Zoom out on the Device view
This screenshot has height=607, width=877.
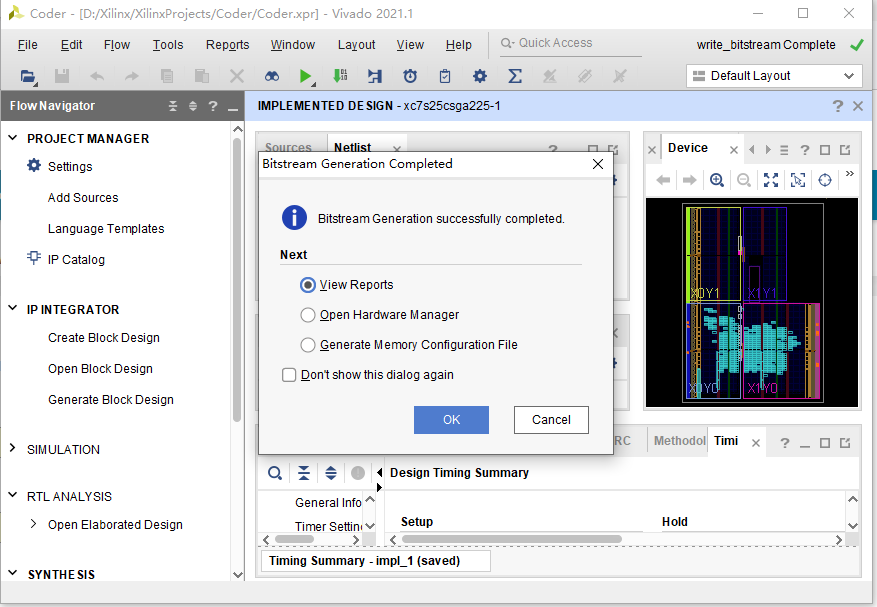pyautogui.click(x=743, y=180)
